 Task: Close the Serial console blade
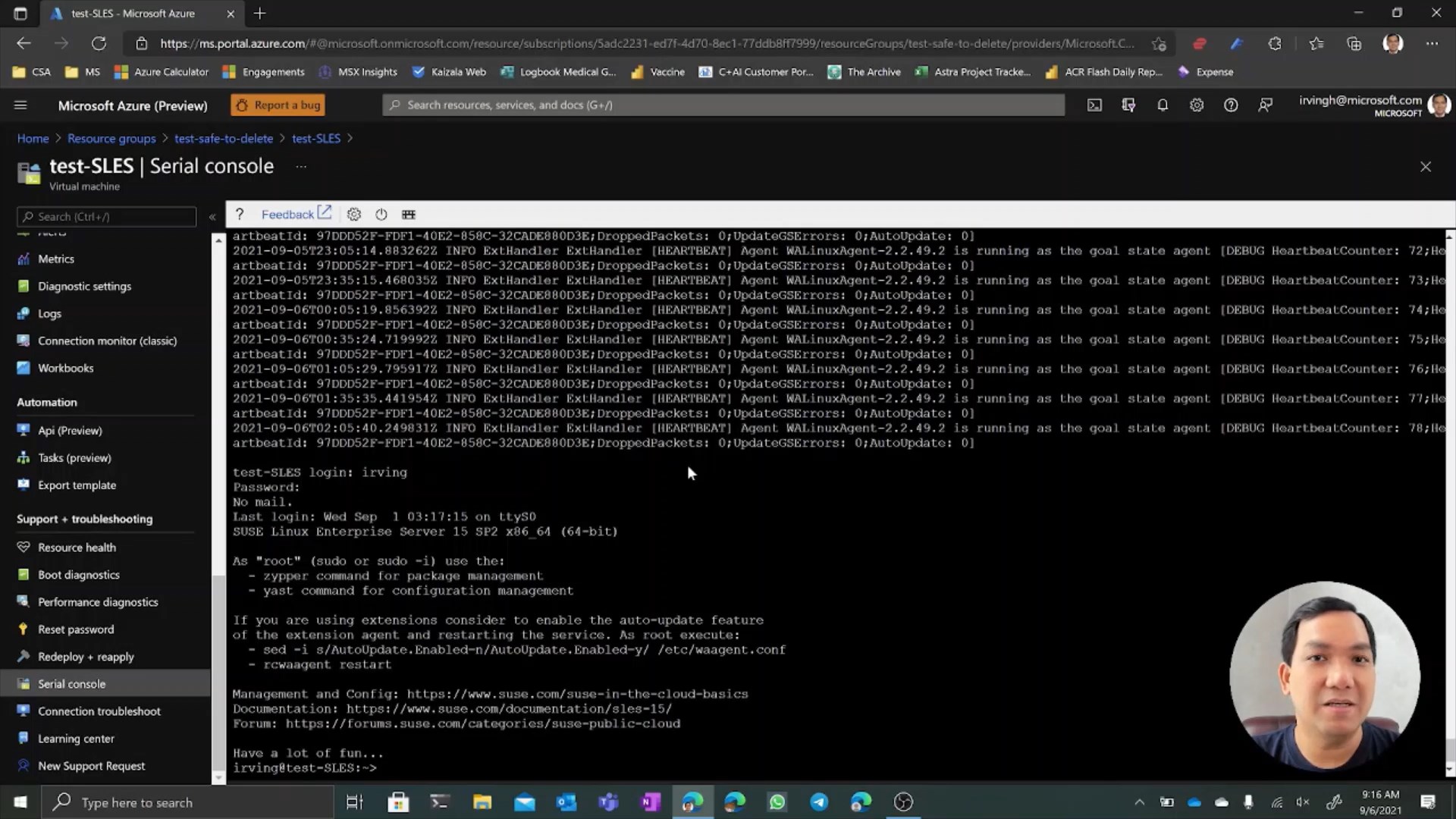point(1426,167)
